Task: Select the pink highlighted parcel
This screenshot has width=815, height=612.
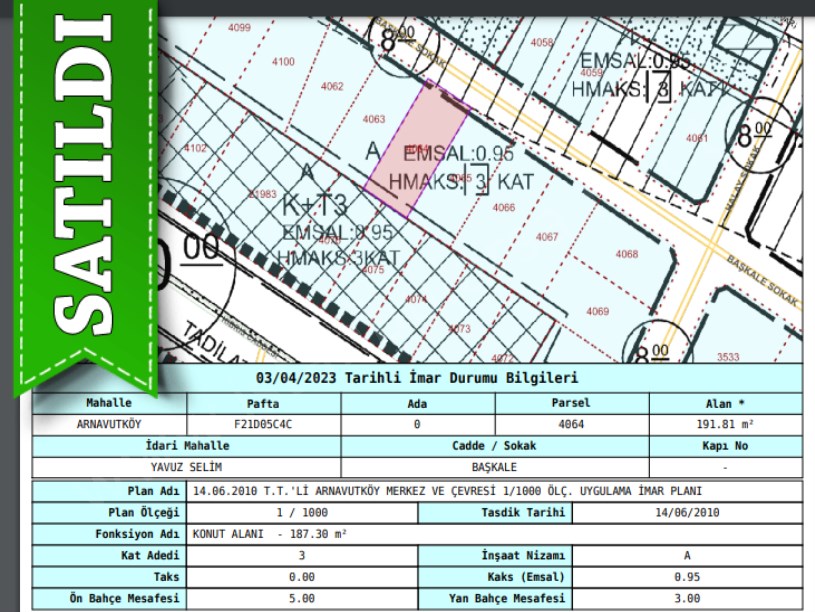Action: click(418, 150)
